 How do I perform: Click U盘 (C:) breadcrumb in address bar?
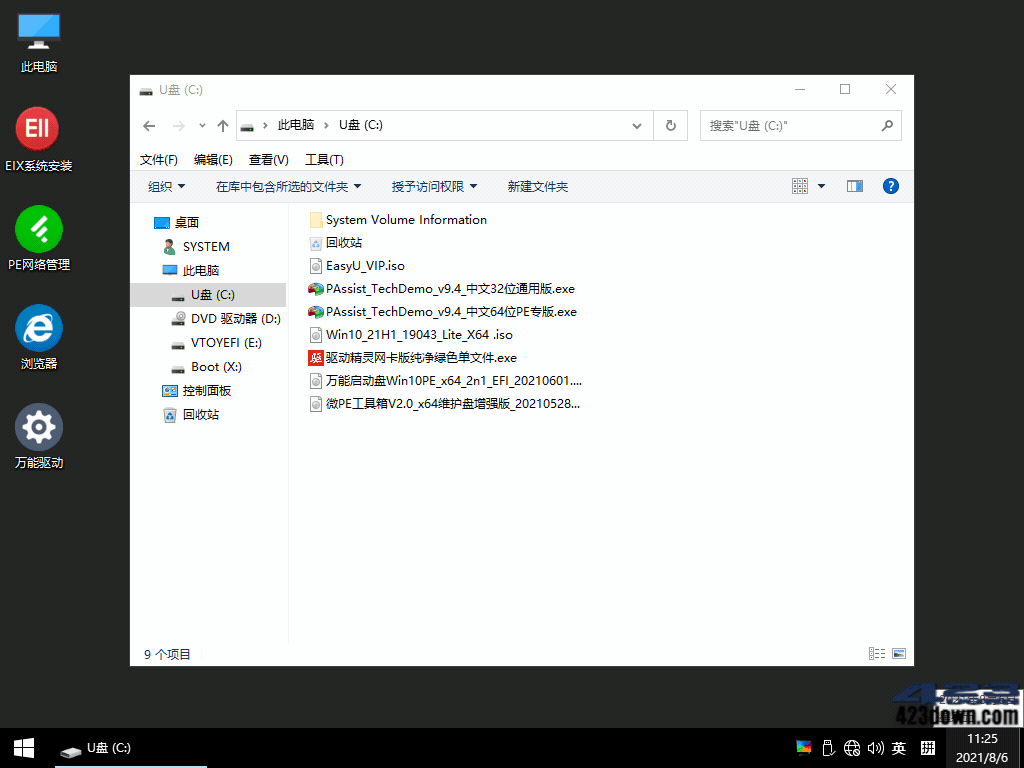[360, 125]
